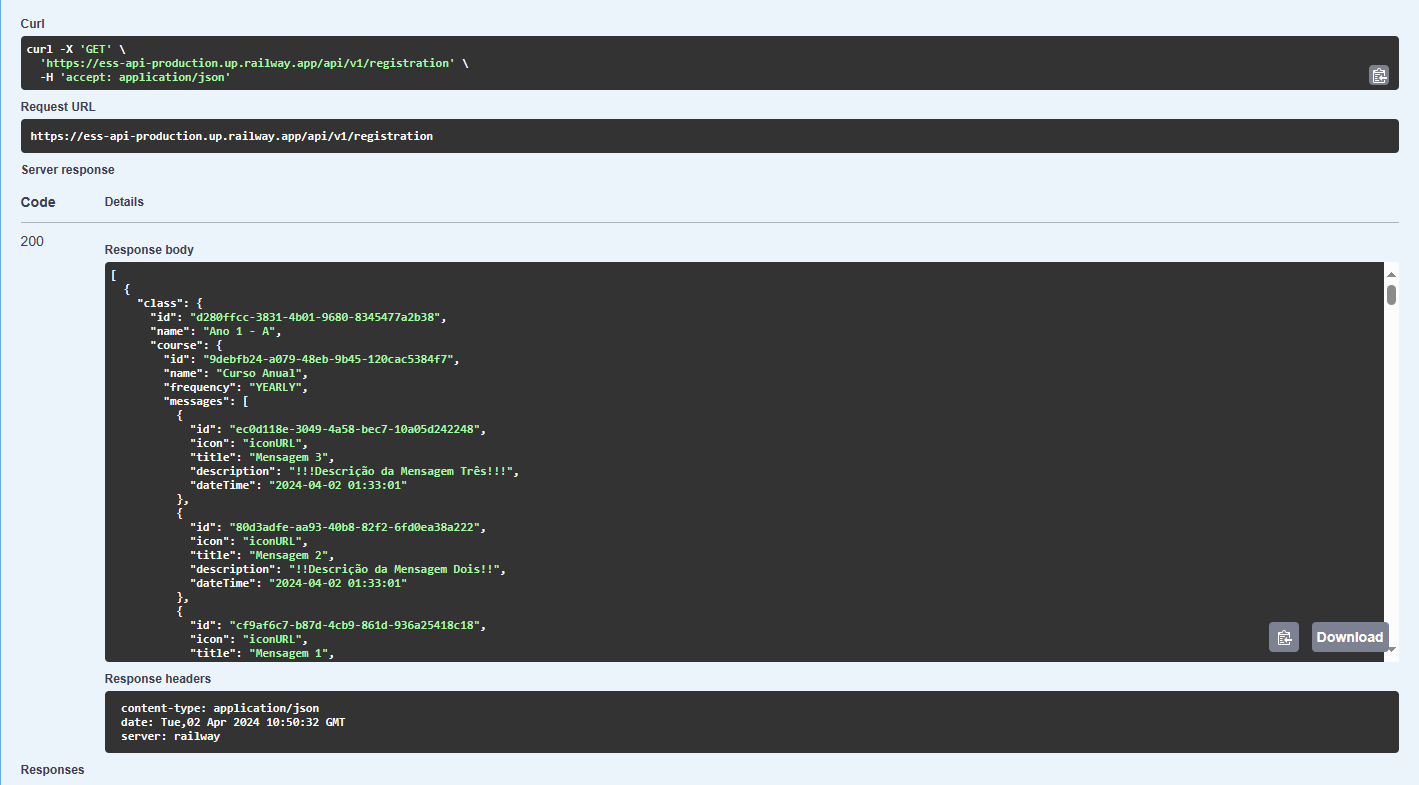Click the response body scroll-up arrow

[1391, 274]
